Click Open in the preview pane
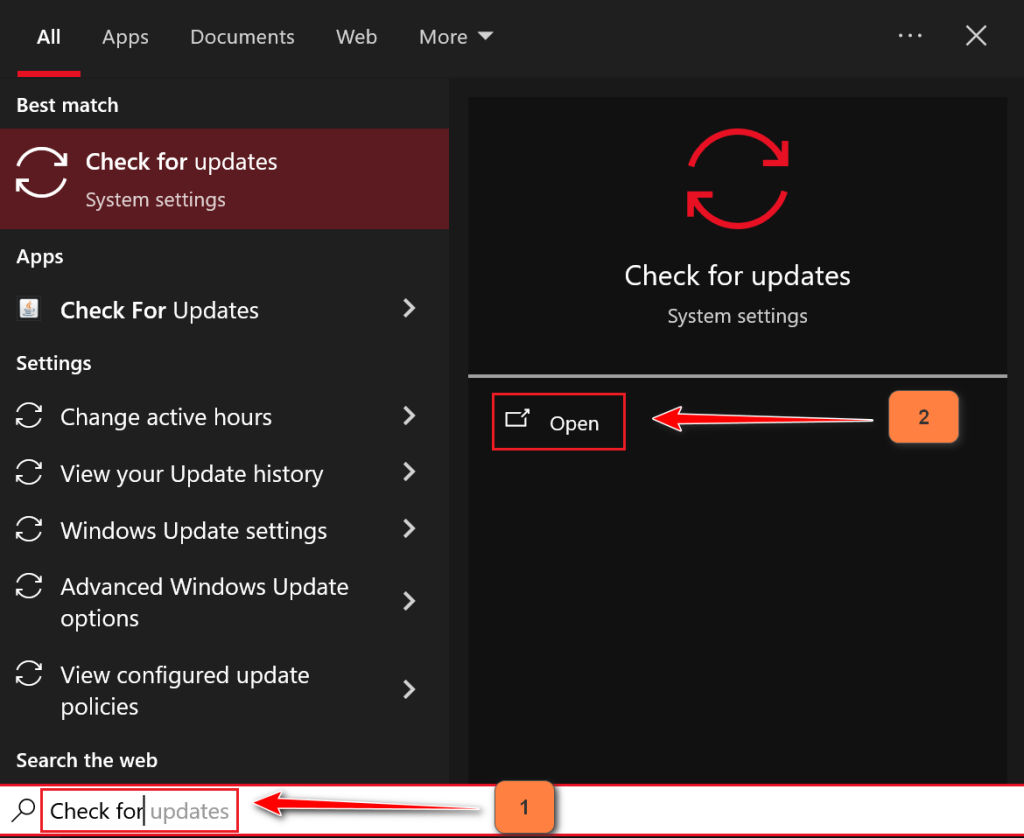 coord(558,422)
